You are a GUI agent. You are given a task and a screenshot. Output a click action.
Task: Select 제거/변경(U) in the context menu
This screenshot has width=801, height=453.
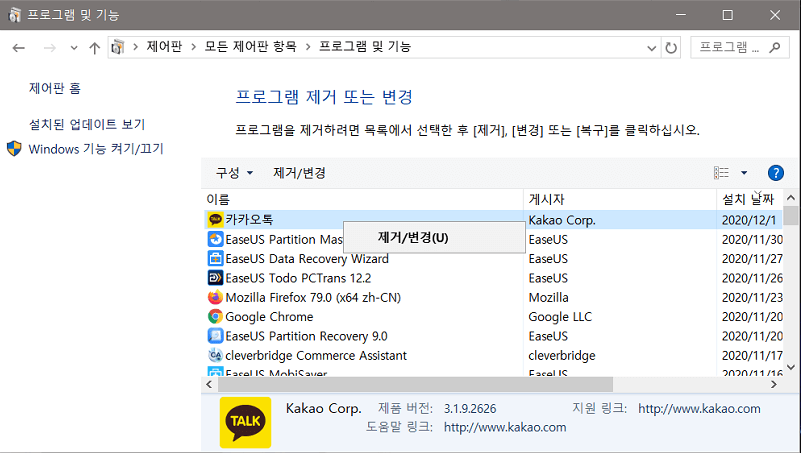point(434,237)
